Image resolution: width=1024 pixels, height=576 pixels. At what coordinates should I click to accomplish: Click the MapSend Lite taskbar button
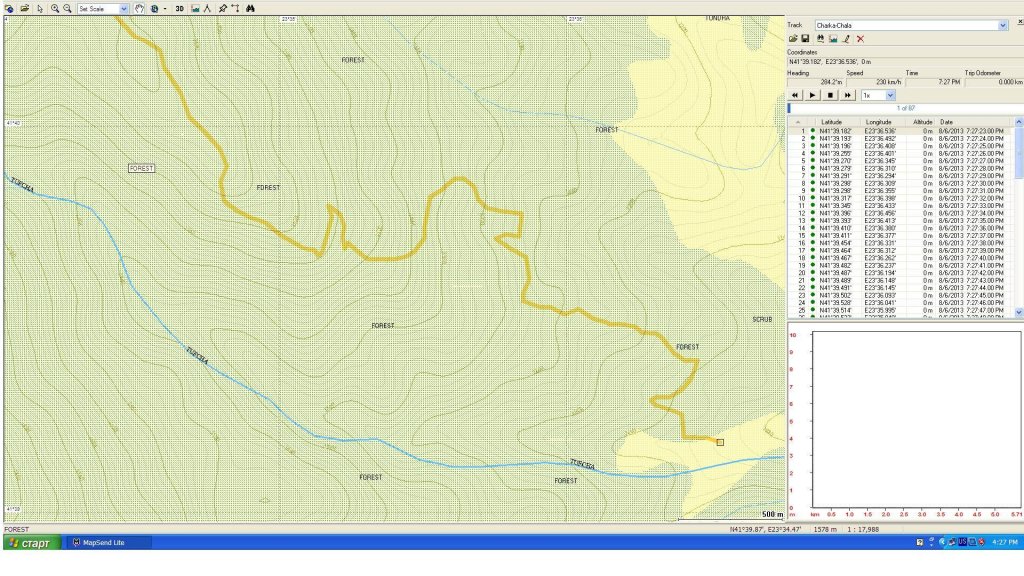pos(109,542)
